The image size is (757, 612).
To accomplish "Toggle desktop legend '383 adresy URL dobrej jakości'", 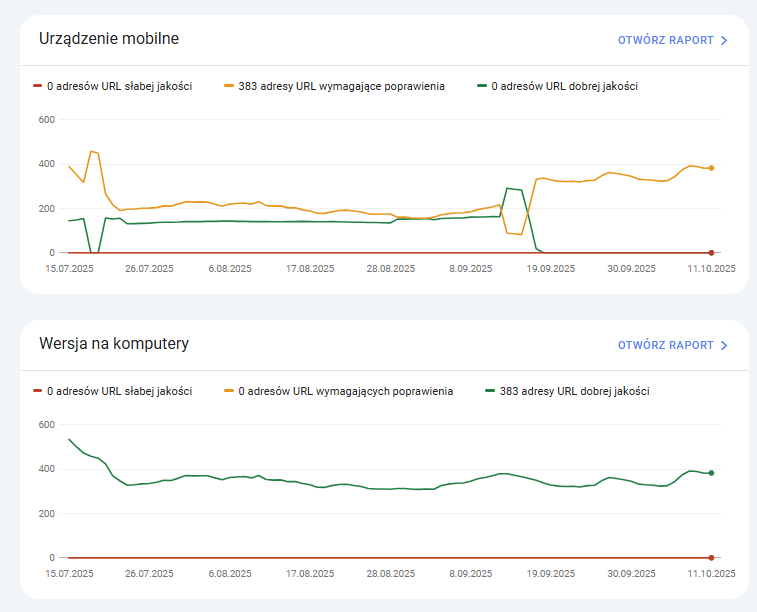I will 573,391.
